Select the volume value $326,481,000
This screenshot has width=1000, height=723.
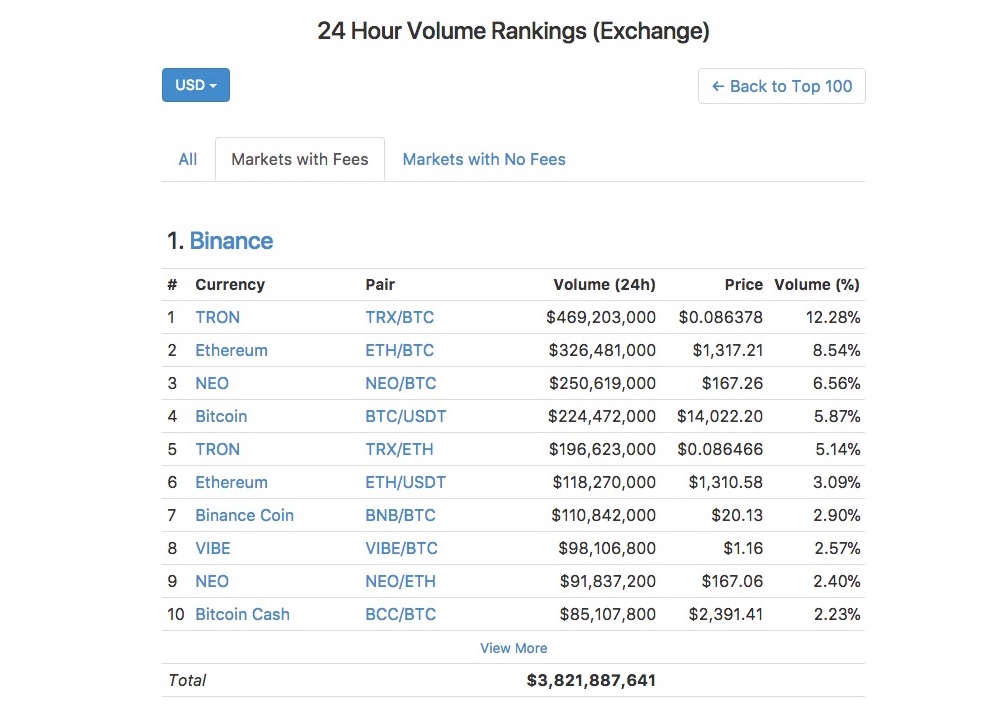[602, 351]
